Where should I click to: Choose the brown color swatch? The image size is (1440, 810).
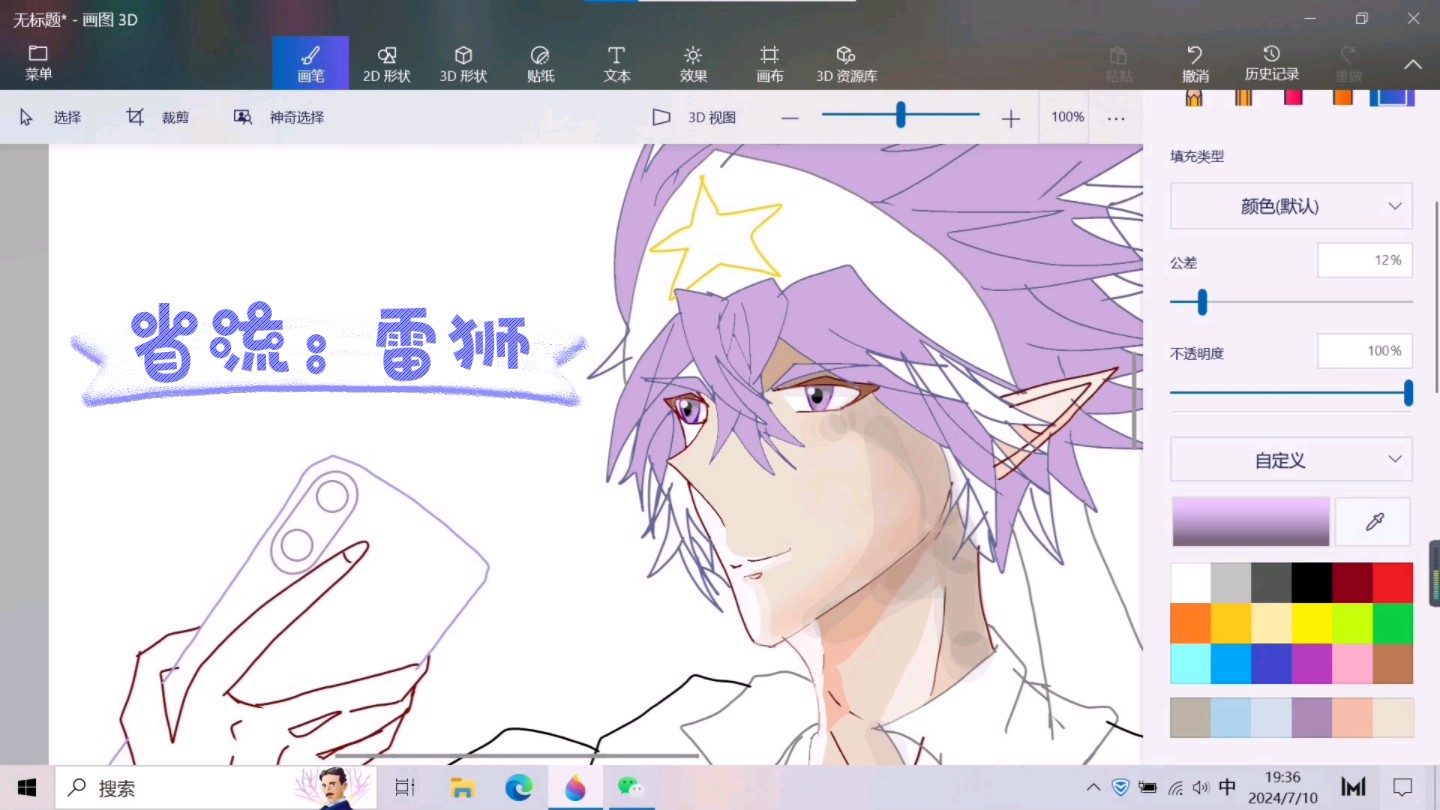click(1393, 664)
